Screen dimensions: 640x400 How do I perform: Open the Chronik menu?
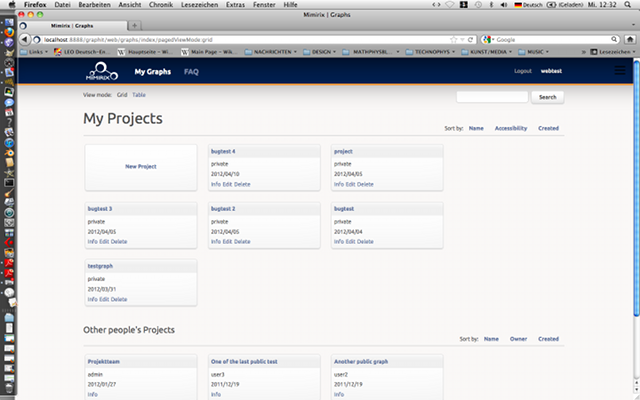pyautogui.click(x=161, y=5)
